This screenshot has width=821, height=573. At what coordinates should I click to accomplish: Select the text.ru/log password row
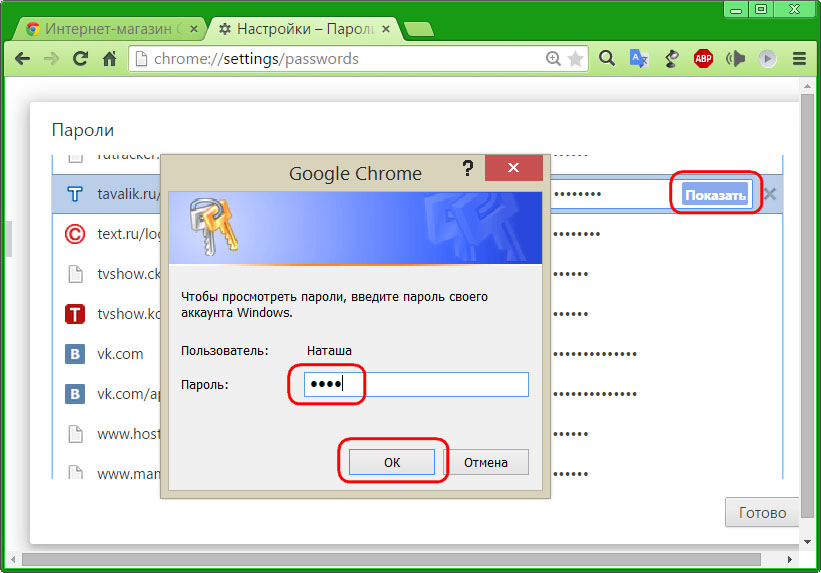click(x=417, y=234)
